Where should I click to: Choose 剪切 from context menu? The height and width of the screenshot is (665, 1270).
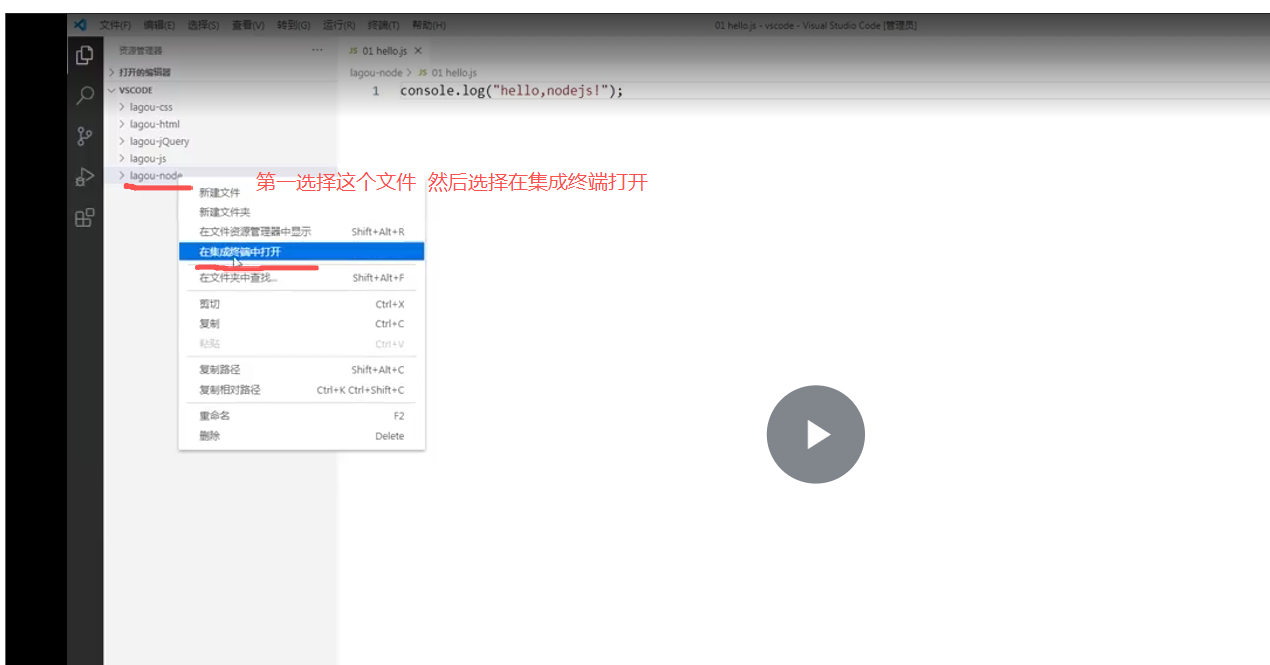(301, 304)
